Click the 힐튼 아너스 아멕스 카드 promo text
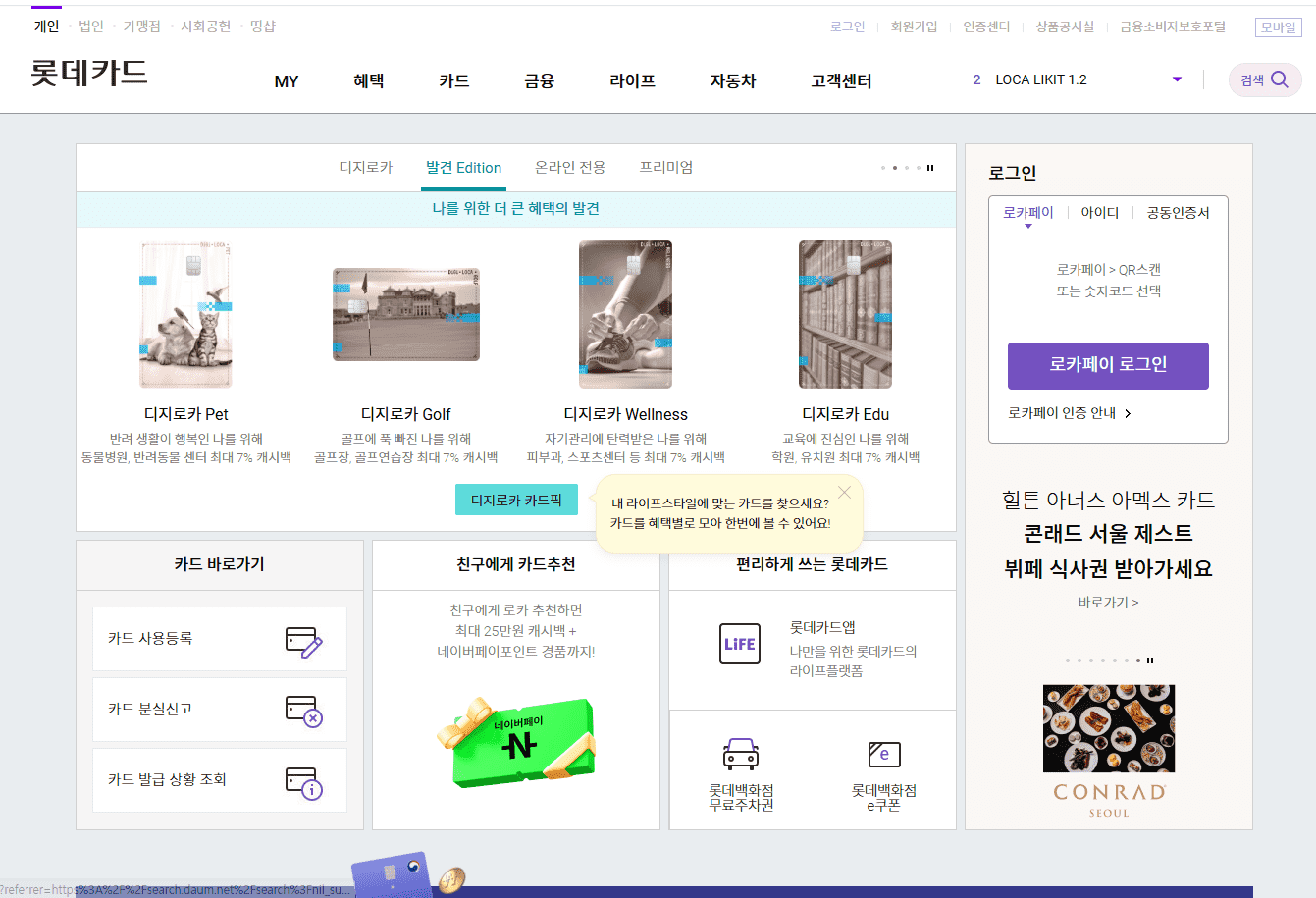1316x898 pixels. click(1108, 500)
